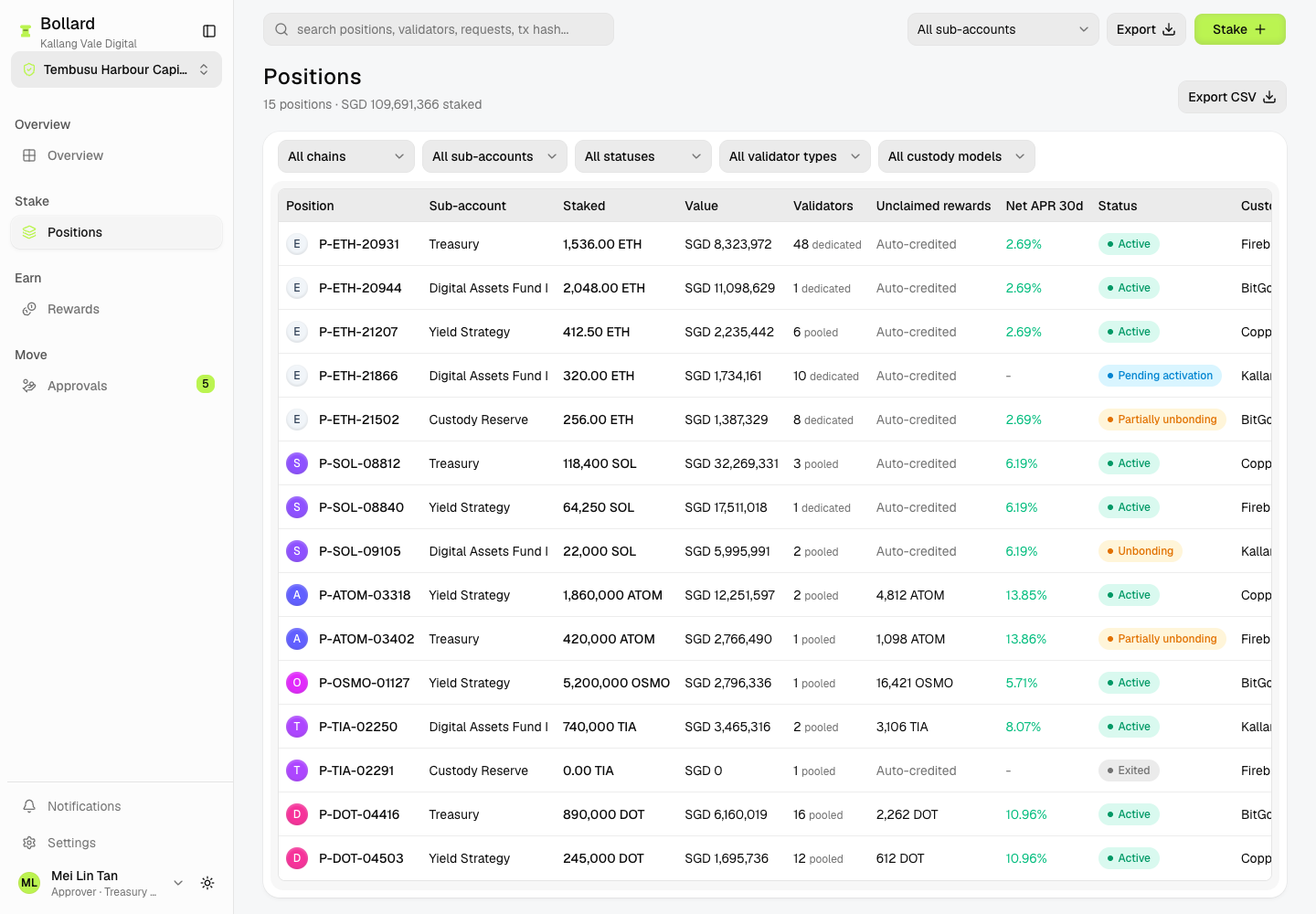The image size is (1316, 914).
Task: Focus the search positions input field
Action: 439,29
